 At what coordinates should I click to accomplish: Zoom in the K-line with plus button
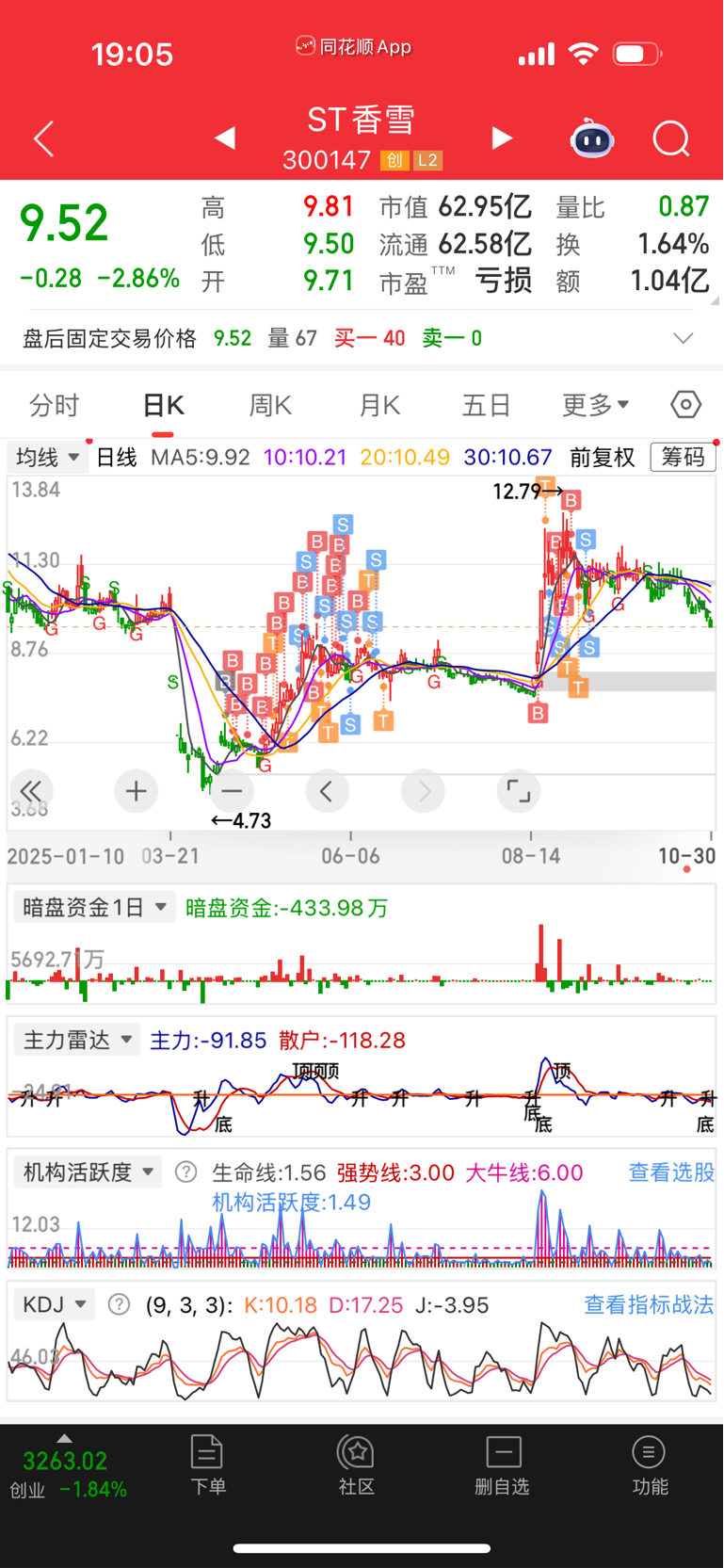[136, 791]
